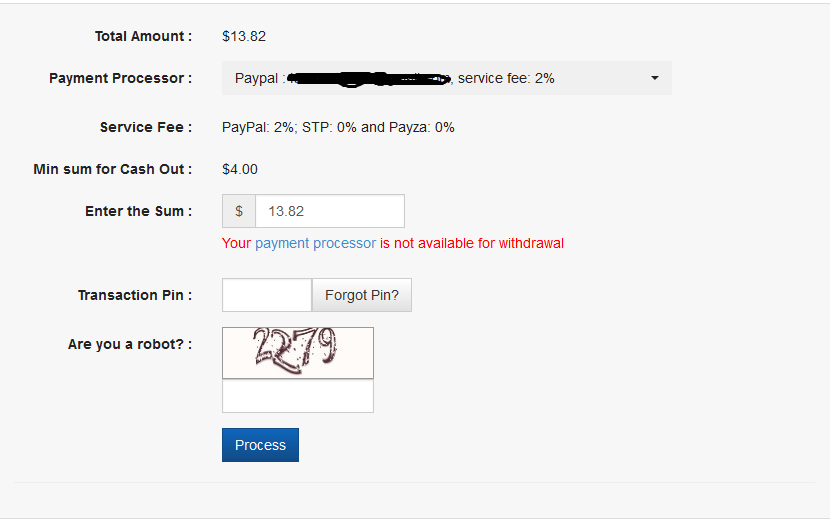The width and height of the screenshot is (830, 527).
Task: Open the payment processor link
Action: tap(315, 243)
